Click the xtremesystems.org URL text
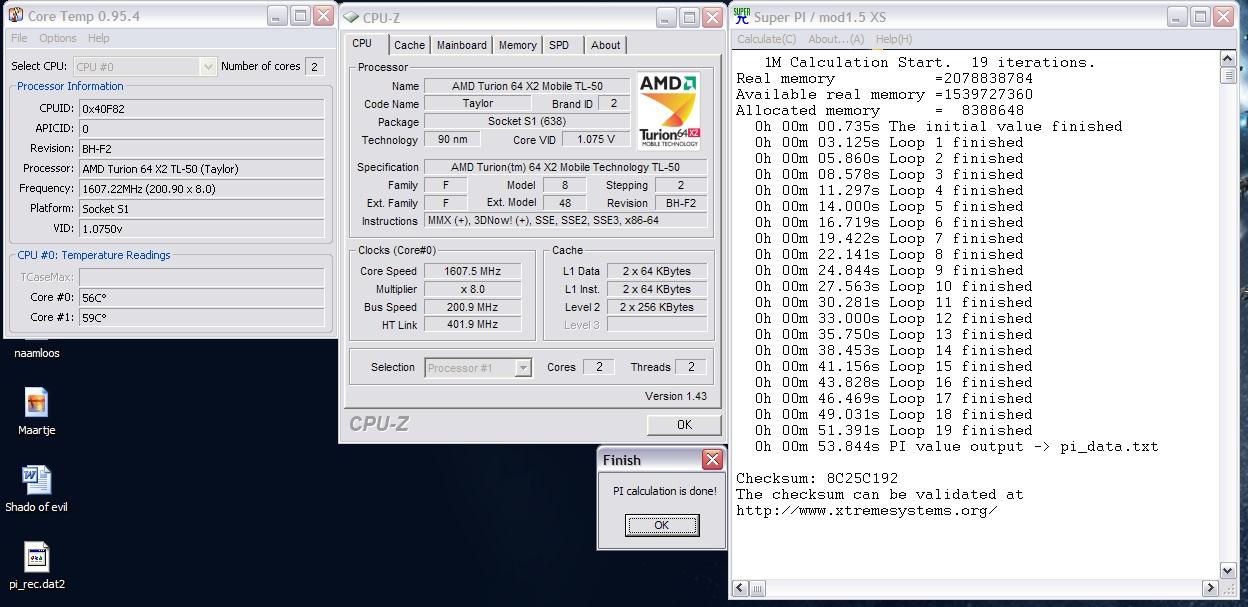1248x607 pixels. 867,510
